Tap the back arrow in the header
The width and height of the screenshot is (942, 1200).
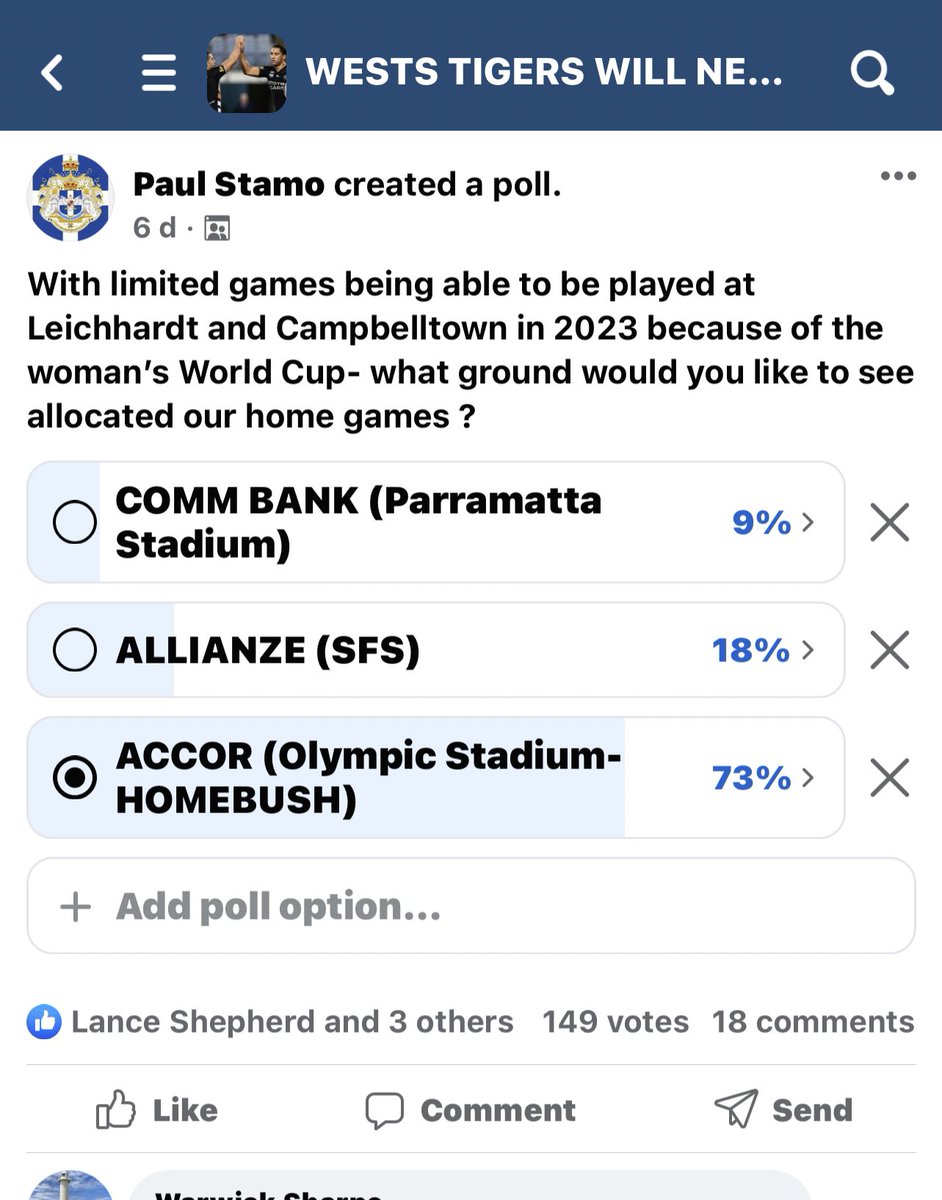[x=52, y=72]
